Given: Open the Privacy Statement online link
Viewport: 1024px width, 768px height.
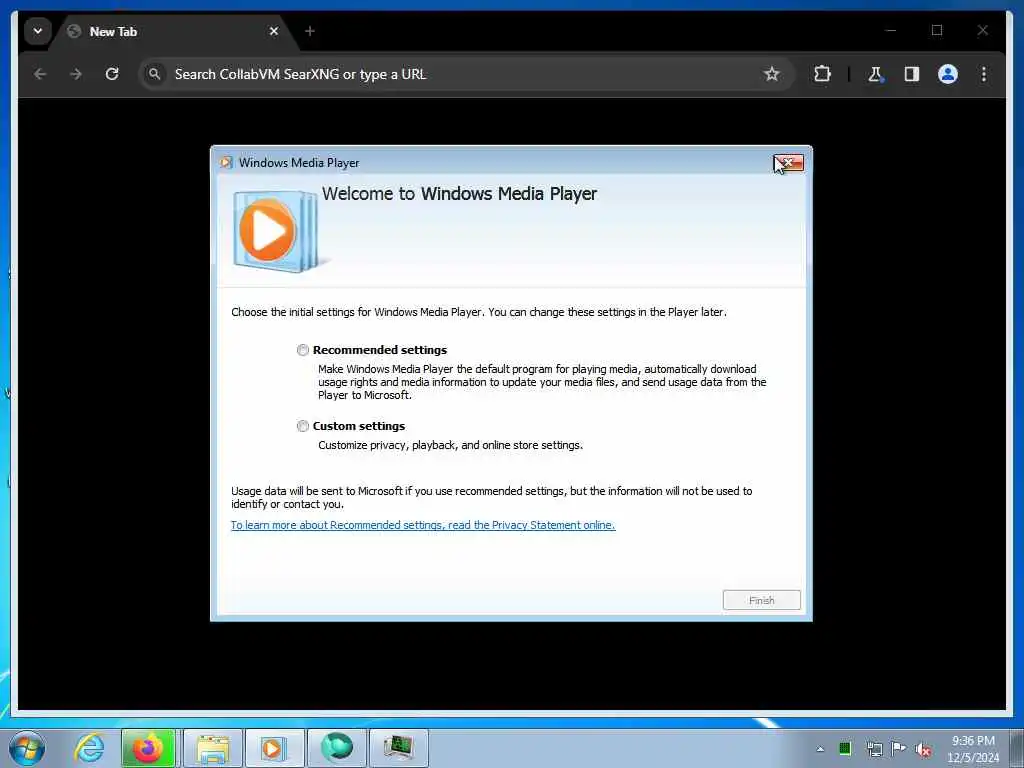Looking at the screenshot, I should point(423,525).
